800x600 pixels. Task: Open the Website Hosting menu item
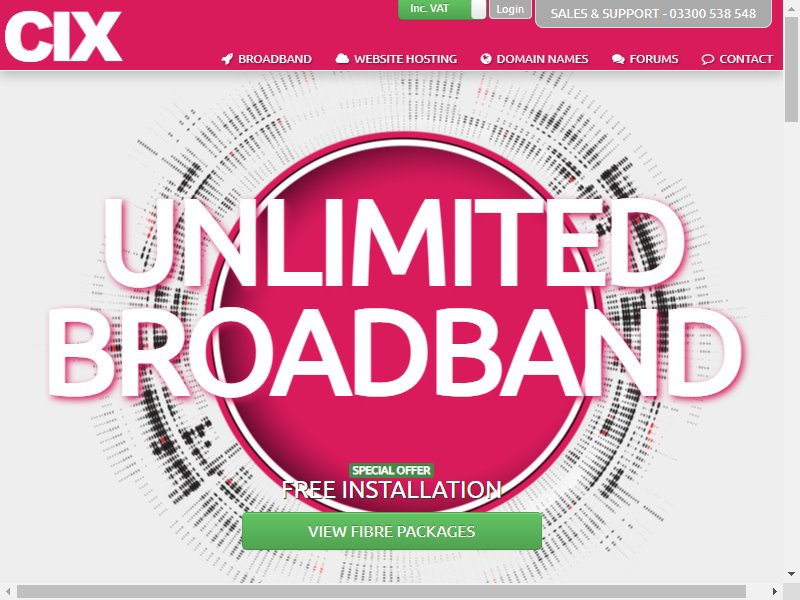[396, 59]
